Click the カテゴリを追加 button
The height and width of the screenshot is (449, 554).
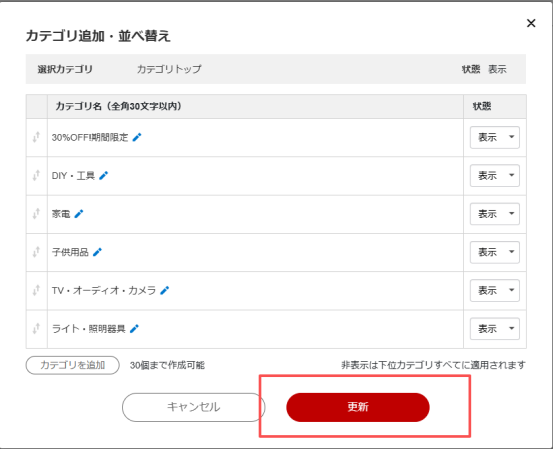72,365
